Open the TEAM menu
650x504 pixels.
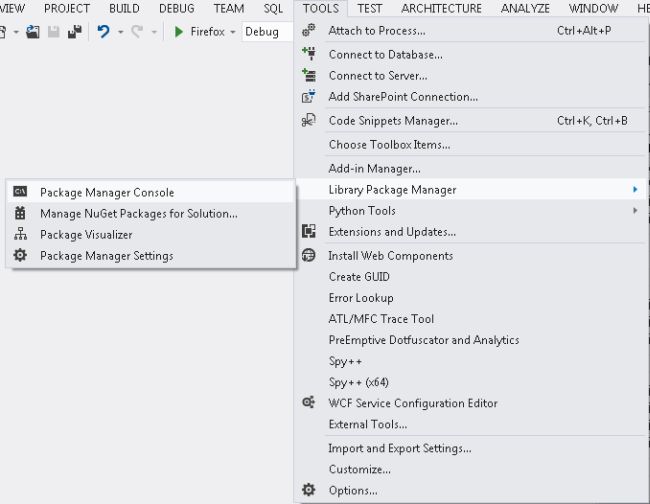tap(229, 8)
